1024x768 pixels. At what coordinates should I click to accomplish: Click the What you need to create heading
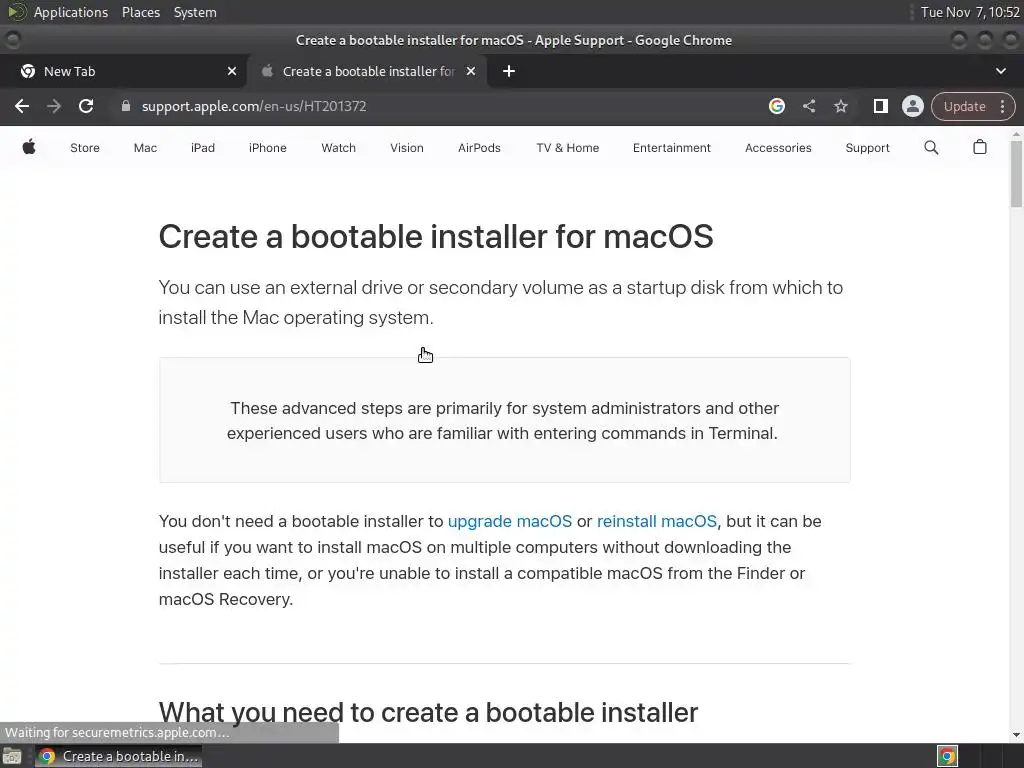click(x=428, y=712)
